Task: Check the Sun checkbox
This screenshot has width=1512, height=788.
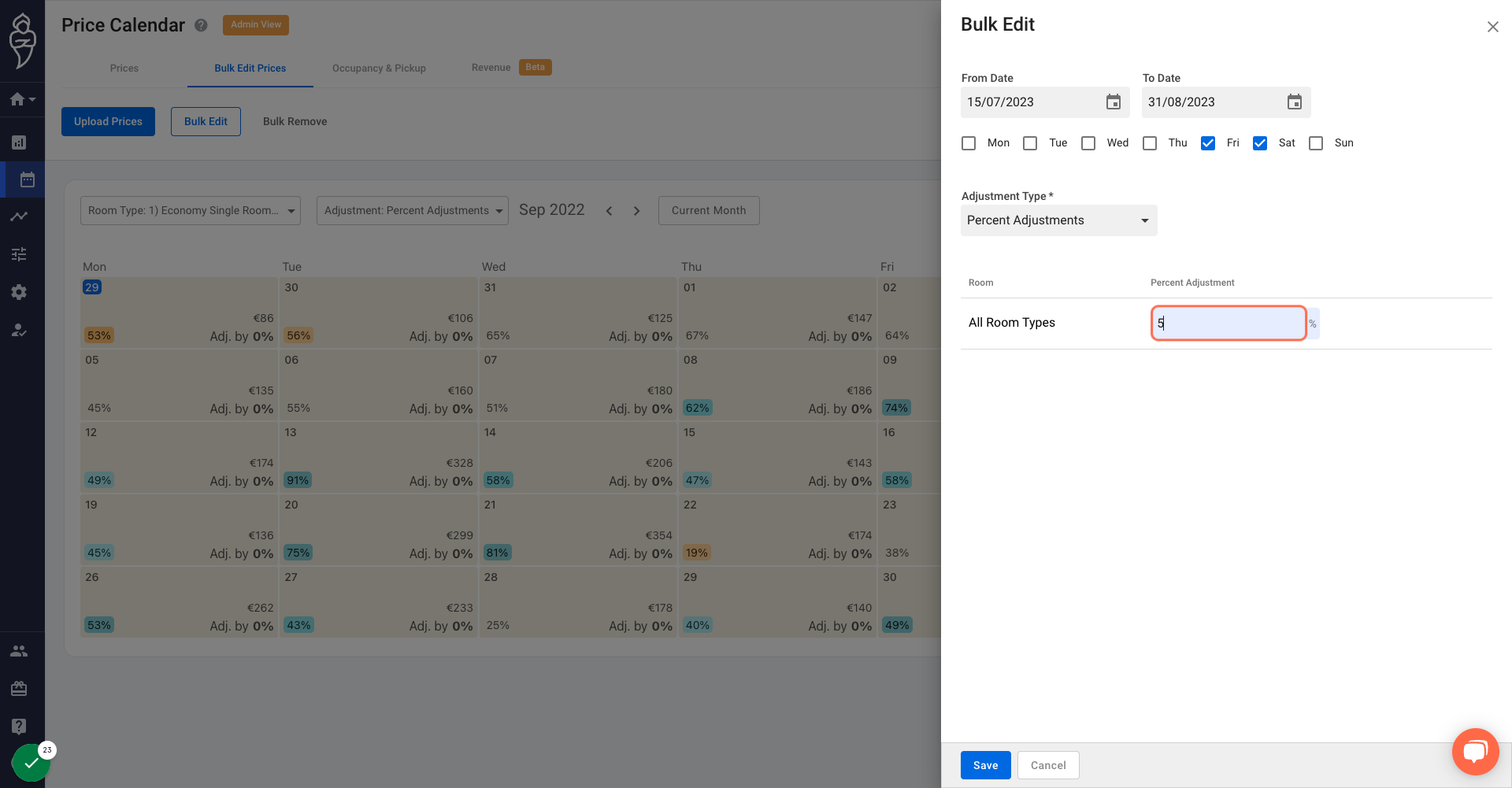Action: click(1316, 143)
